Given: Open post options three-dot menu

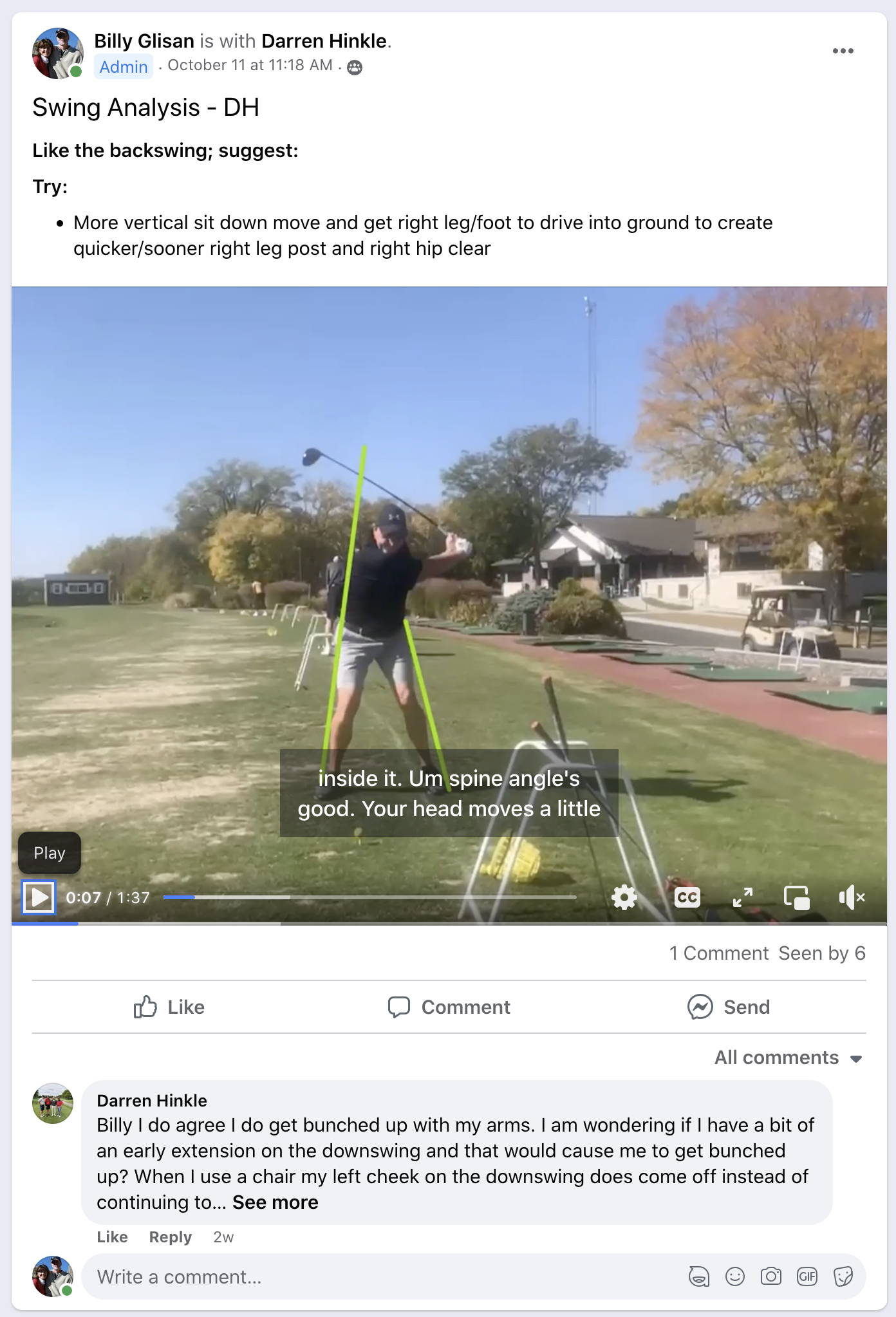Looking at the screenshot, I should 843,51.
